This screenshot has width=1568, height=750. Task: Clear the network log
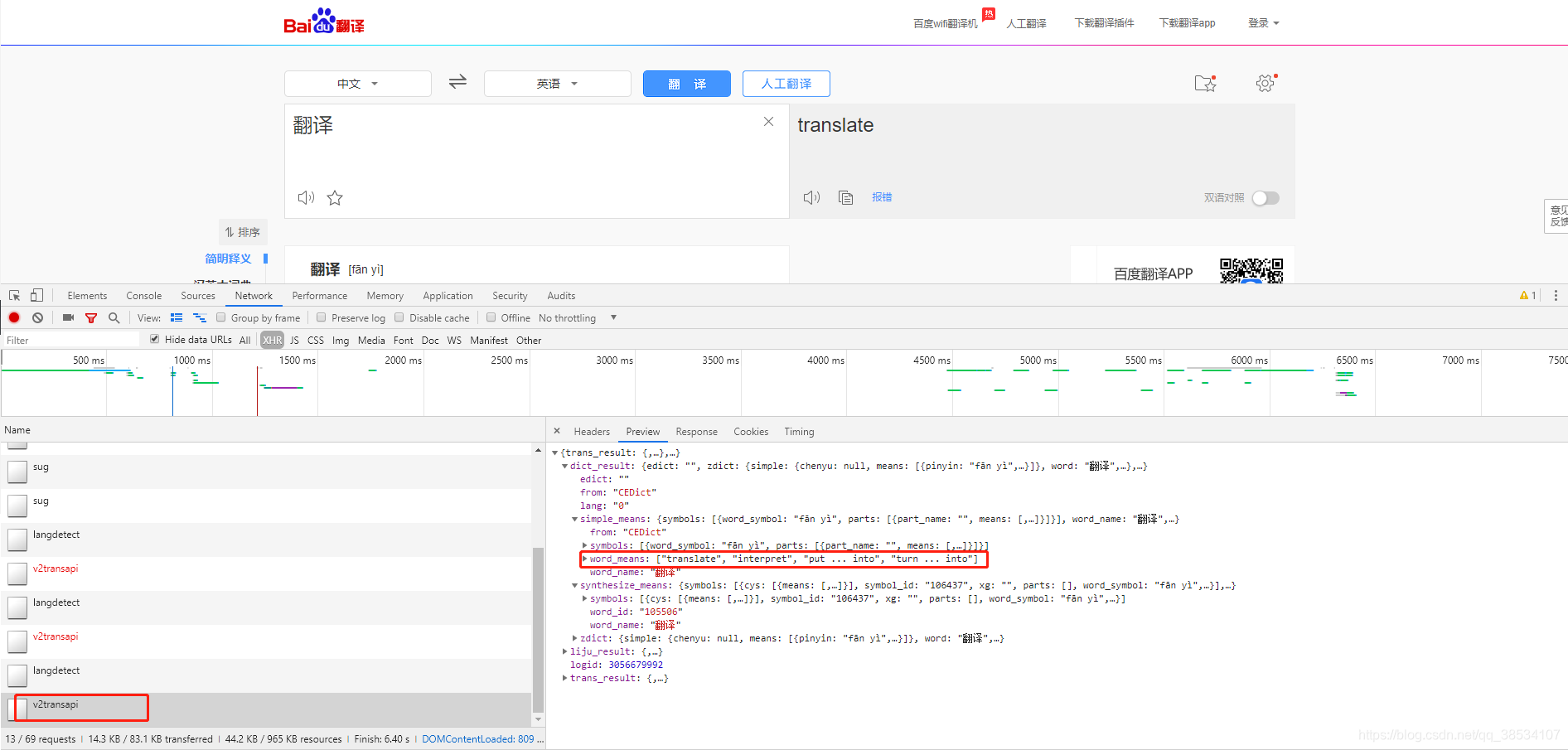(x=37, y=317)
